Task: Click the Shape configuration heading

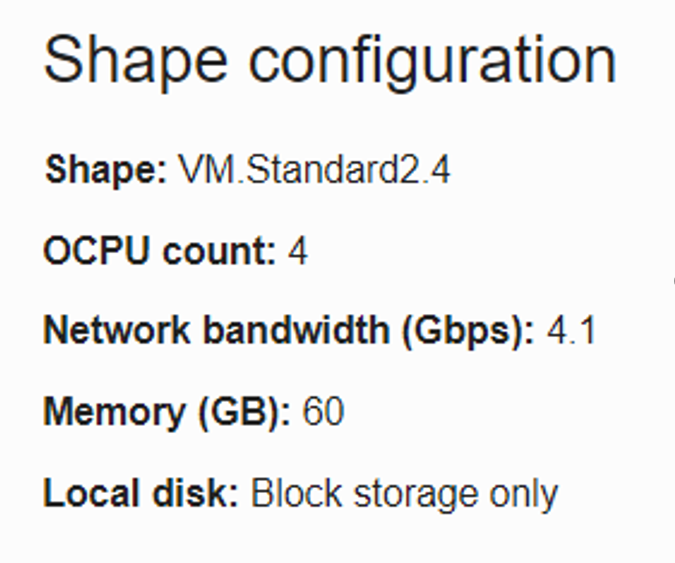Action: tap(330, 60)
